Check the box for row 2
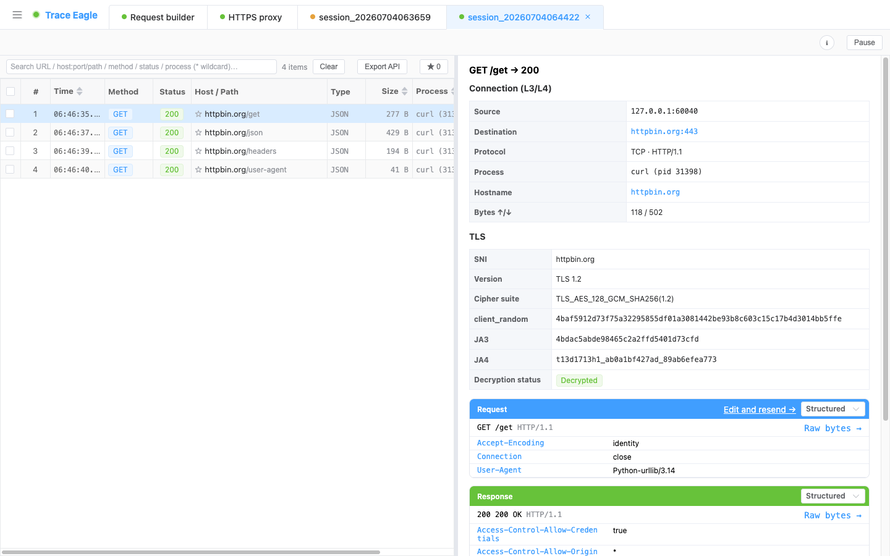The height and width of the screenshot is (556, 890). (x=10, y=133)
